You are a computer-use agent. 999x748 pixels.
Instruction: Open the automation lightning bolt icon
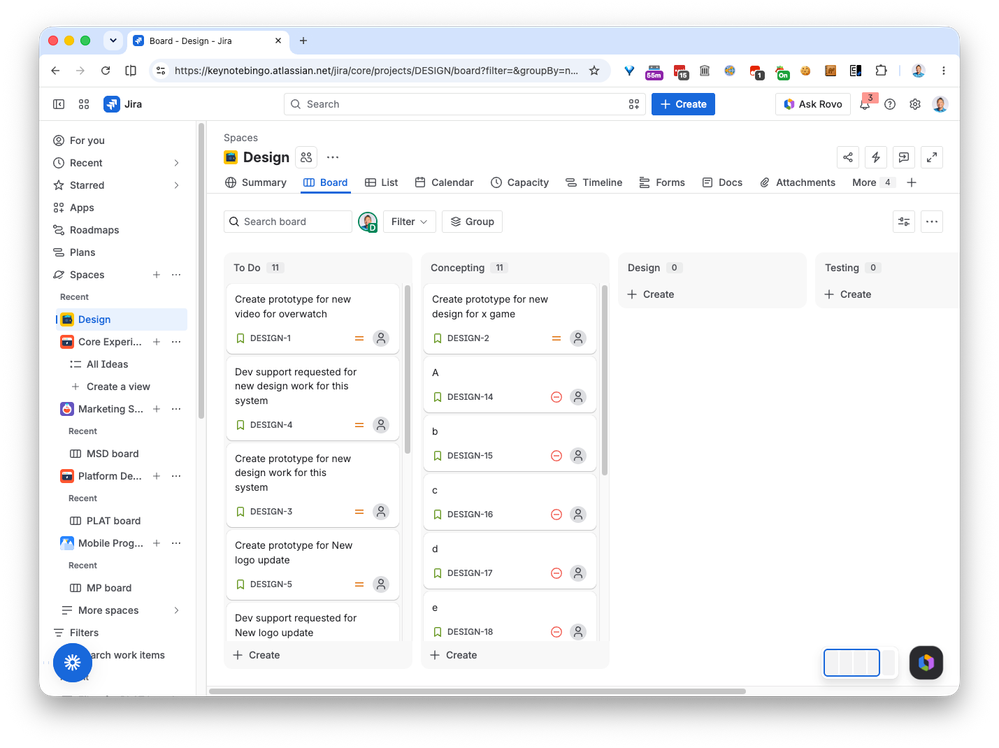click(875, 157)
